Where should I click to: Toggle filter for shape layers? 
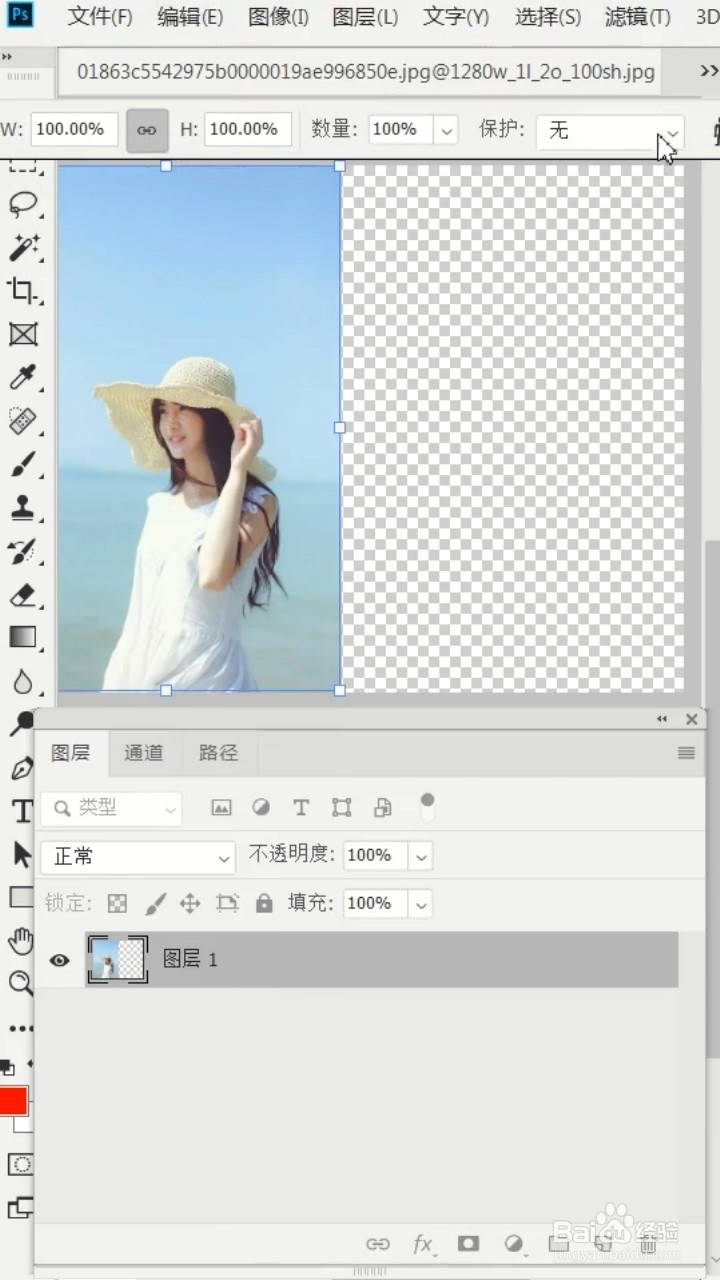click(342, 807)
